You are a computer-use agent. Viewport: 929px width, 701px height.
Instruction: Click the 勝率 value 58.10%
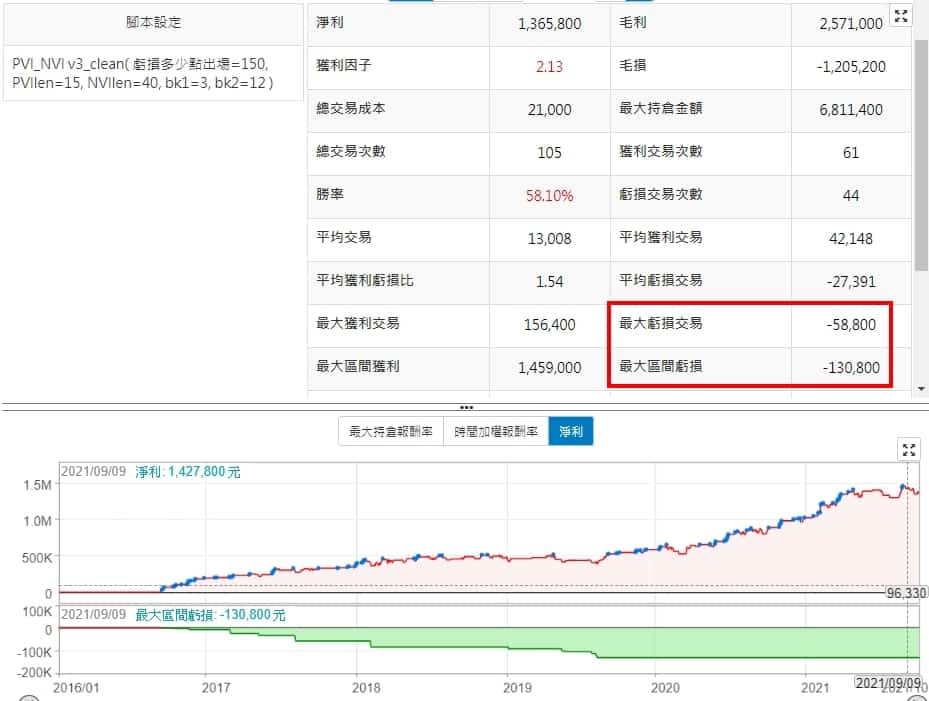pos(549,195)
